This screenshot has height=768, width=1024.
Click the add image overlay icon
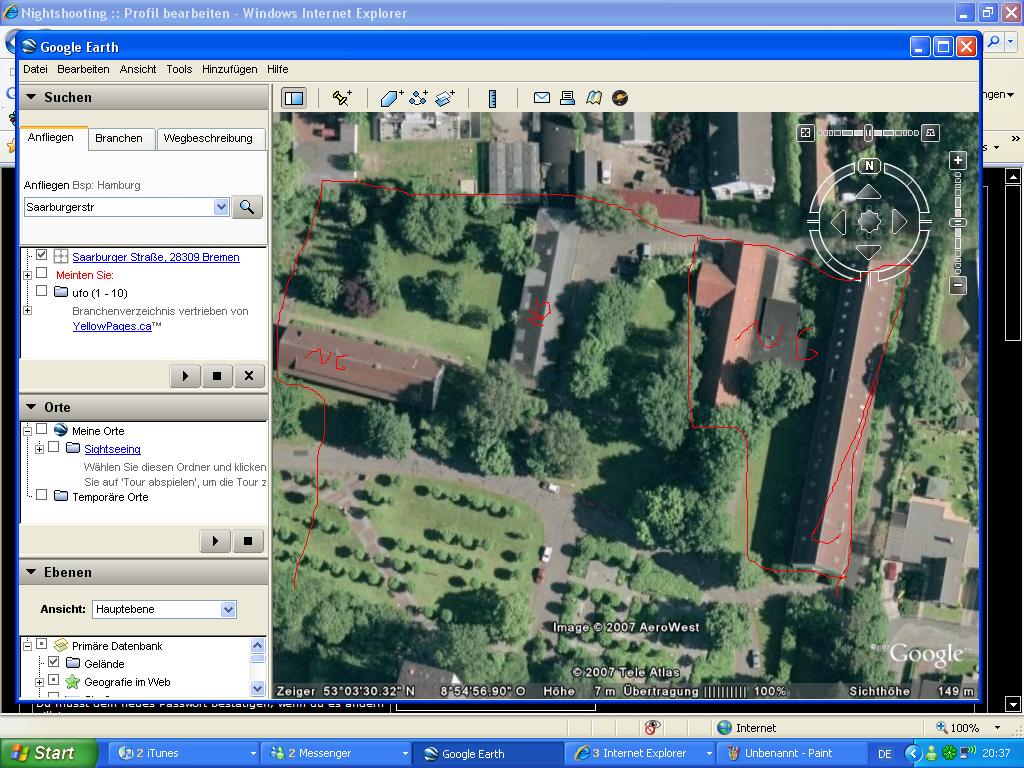pos(445,98)
